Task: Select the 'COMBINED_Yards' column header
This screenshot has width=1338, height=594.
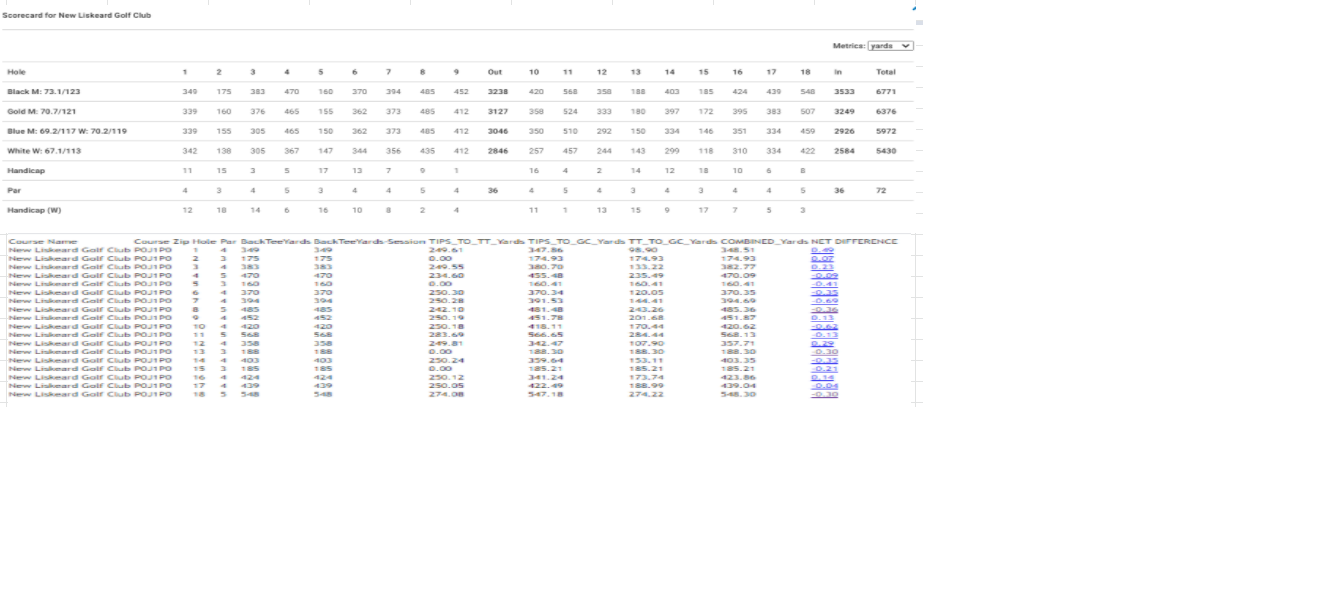Action: coord(764,241)
